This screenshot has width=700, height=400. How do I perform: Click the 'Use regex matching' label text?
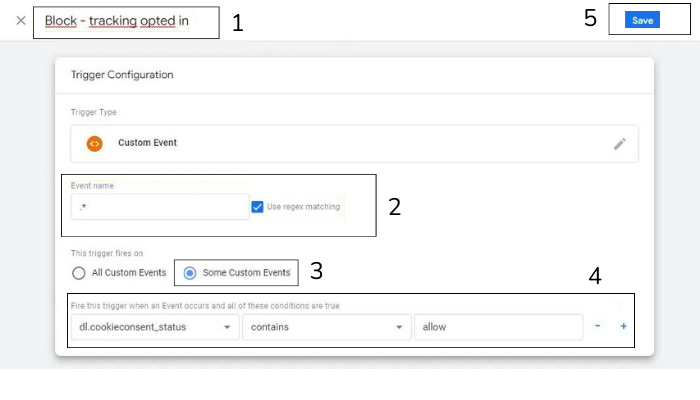303,207
